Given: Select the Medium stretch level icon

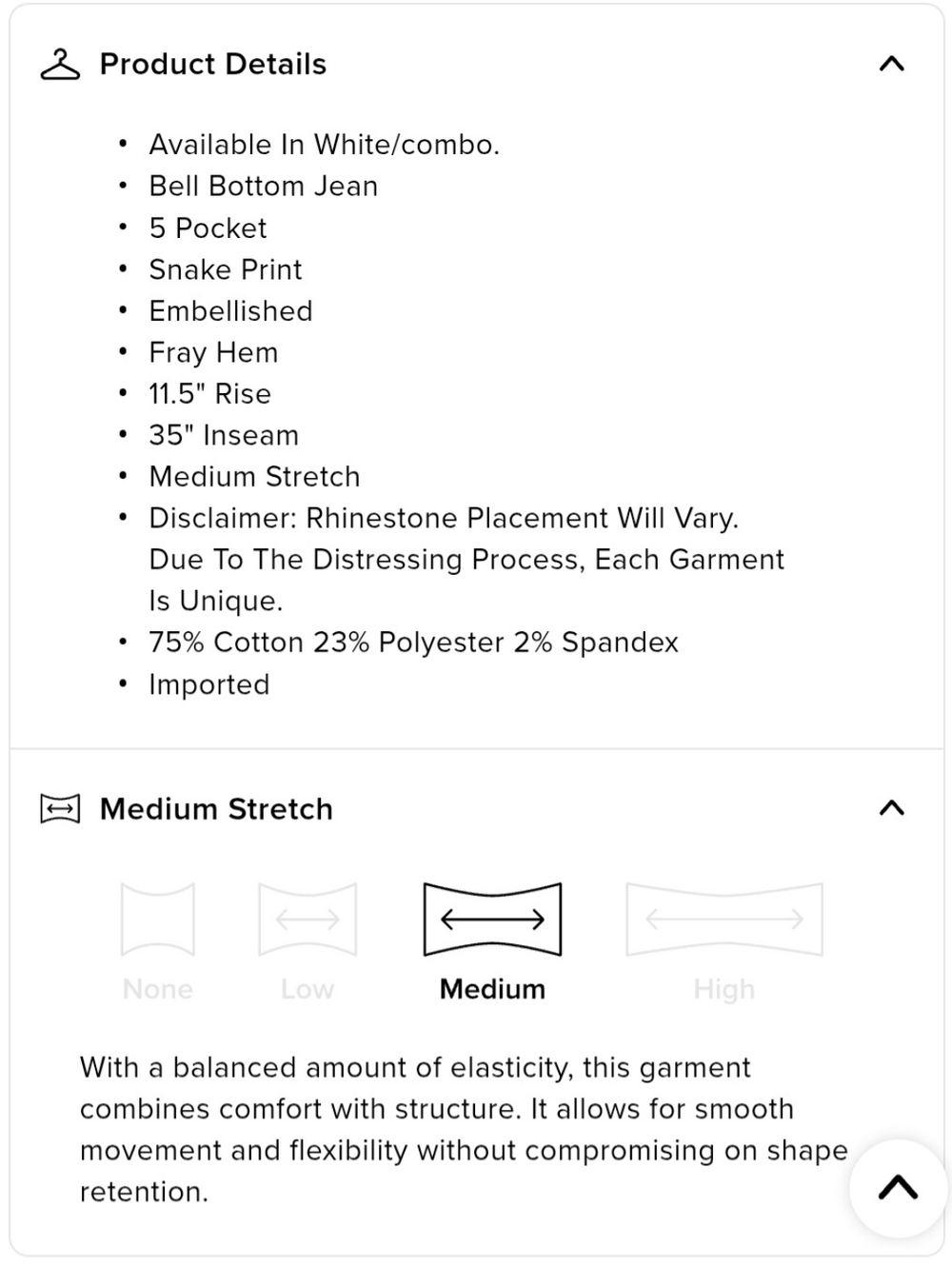Looking at the screenshot, I should tap(492, 919).
